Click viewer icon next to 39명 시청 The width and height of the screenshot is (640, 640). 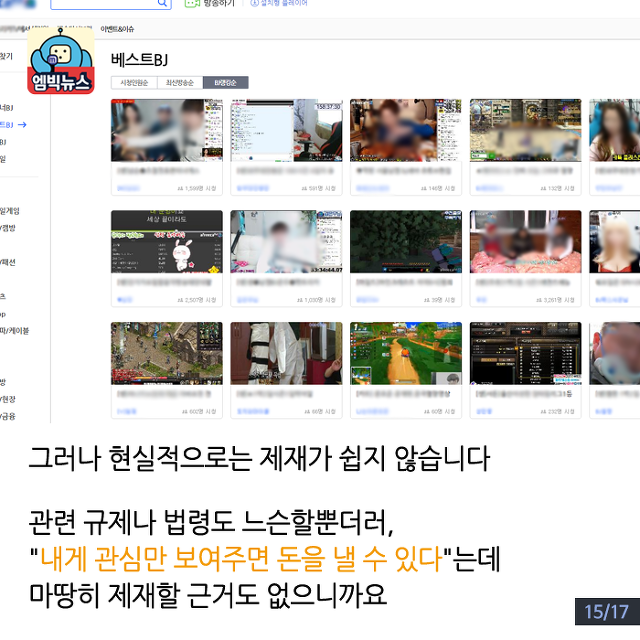[427, 300]
